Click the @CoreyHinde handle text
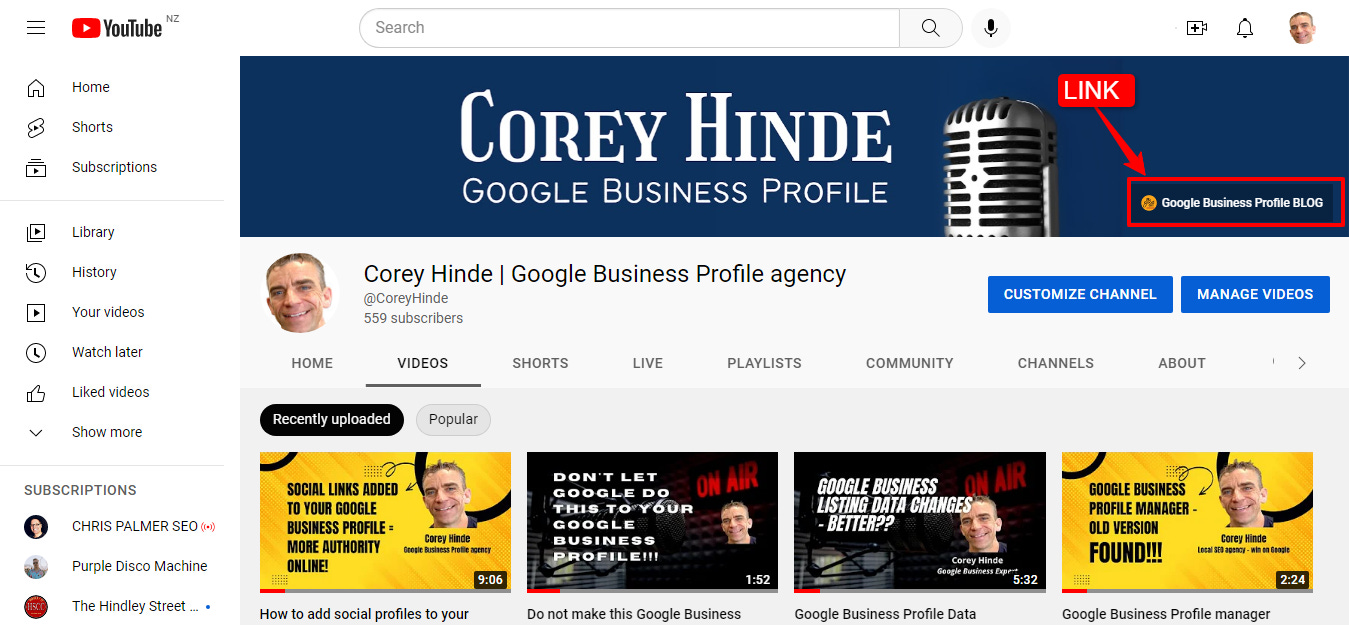 (406, 298)
